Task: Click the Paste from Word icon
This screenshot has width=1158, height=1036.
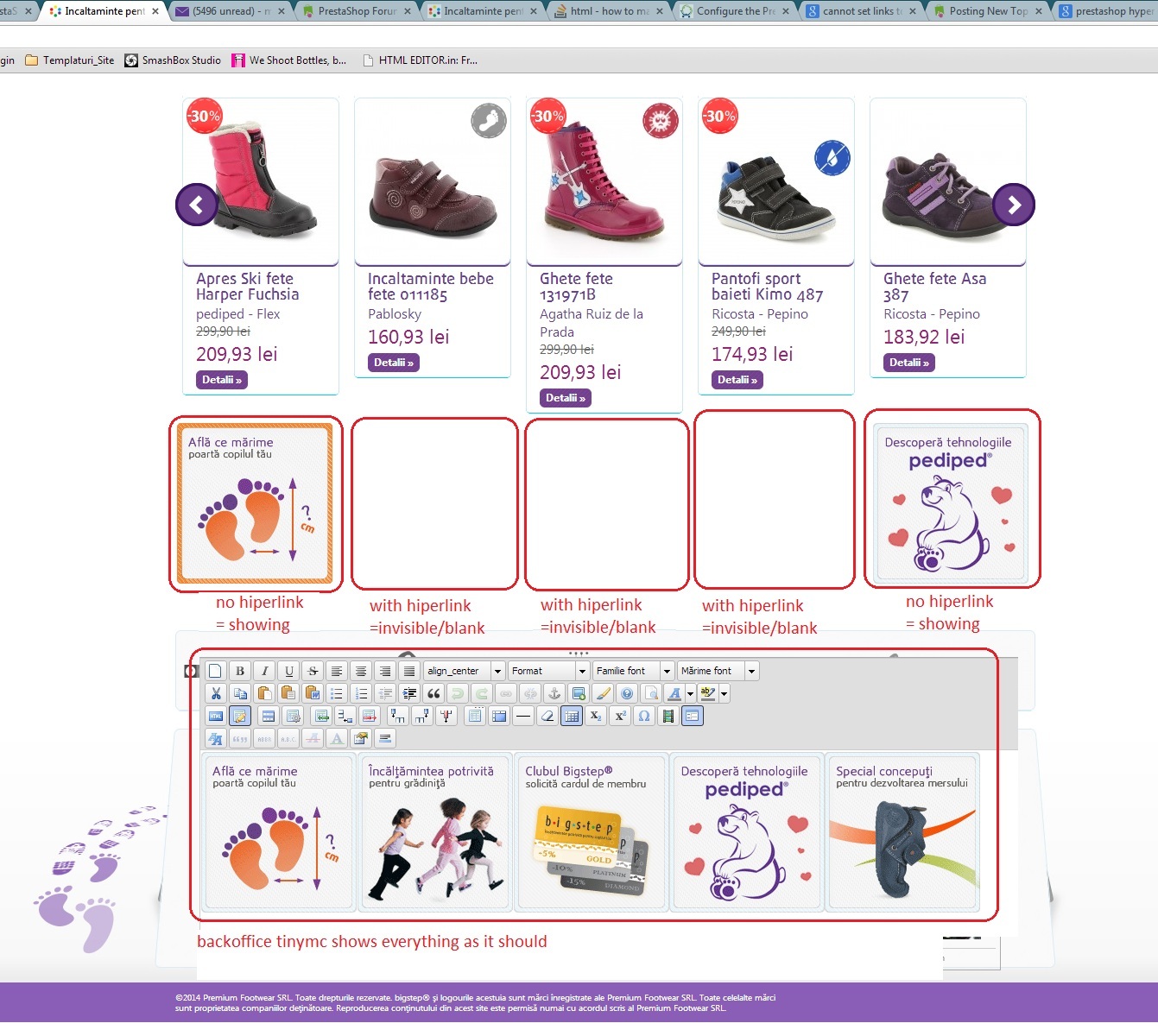Action: click(x=313, y=693)
